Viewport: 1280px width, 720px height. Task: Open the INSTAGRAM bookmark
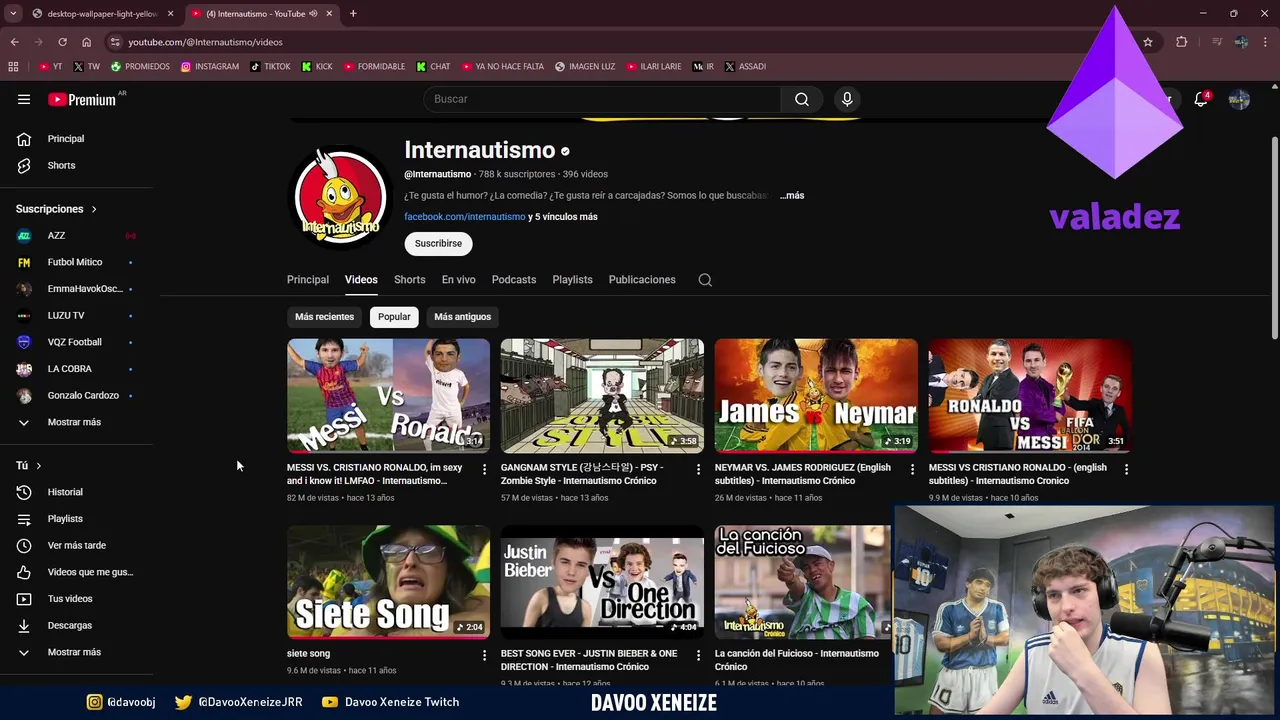210,66
